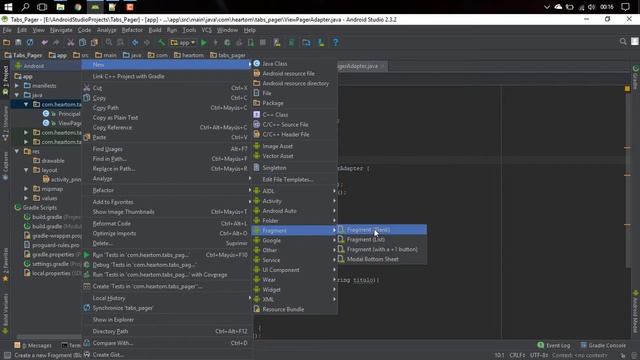Expand the Service submenu
Viewport: 640px width, 360px height.
click(295, 260)
